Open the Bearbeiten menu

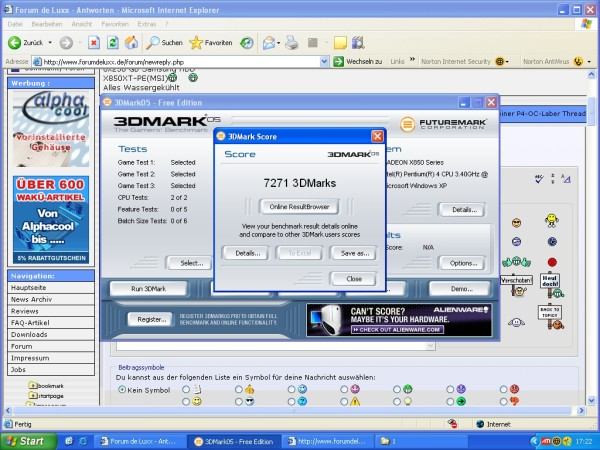tap(47, 24)
